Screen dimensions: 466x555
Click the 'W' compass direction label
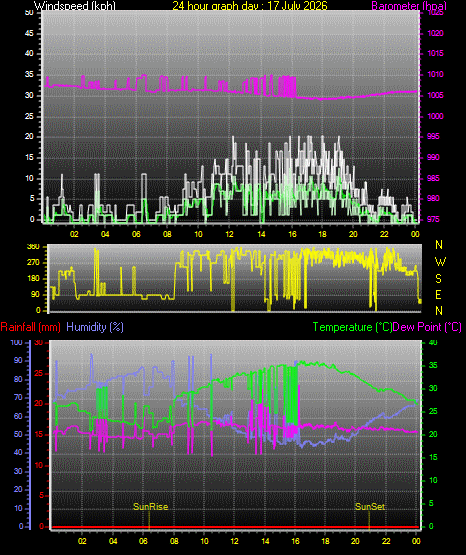(x=440, y=262)
